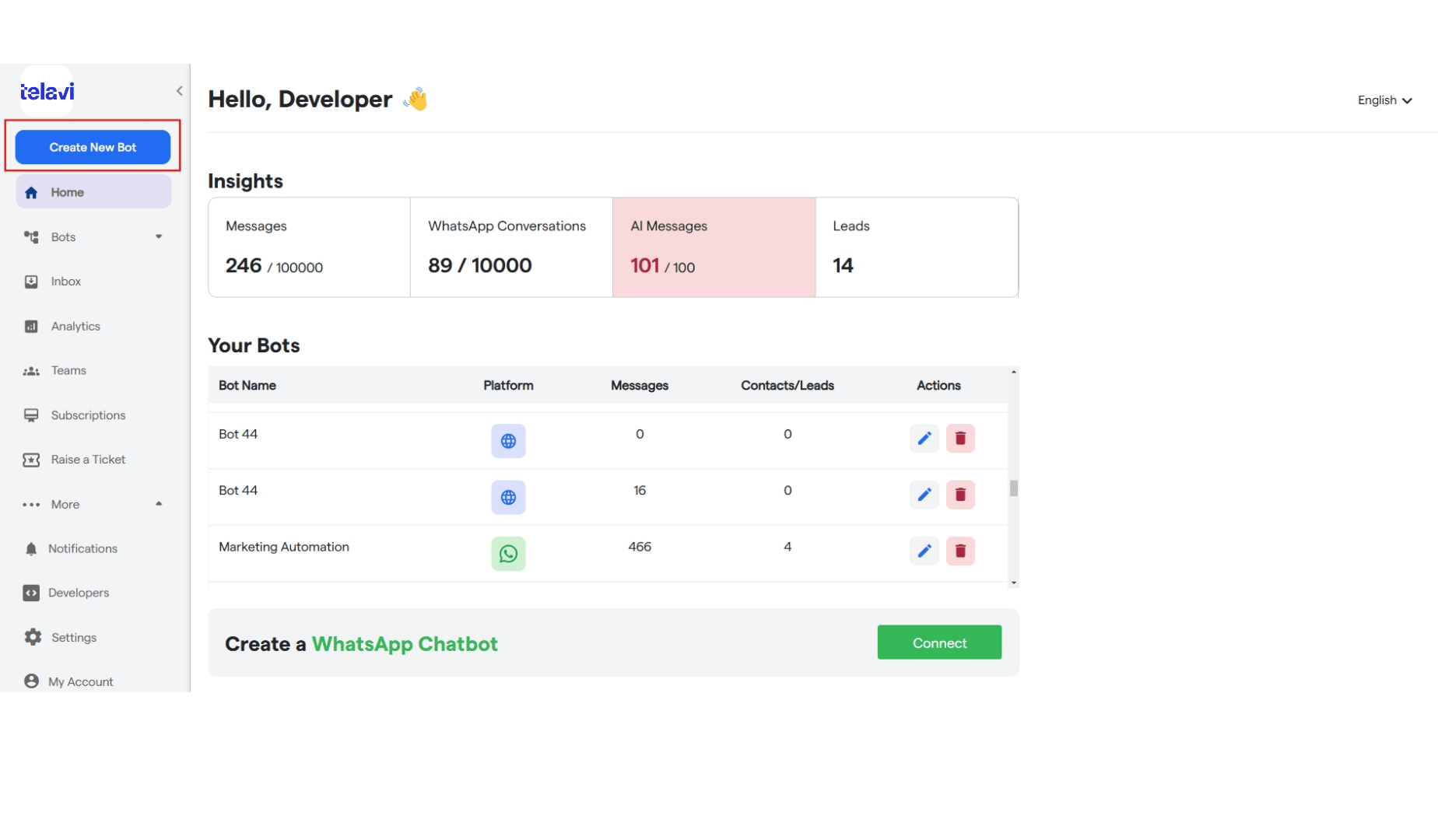The image size is (1452, 840).
Task: Open the English language dropdown
Action: tap(1384, 100)
